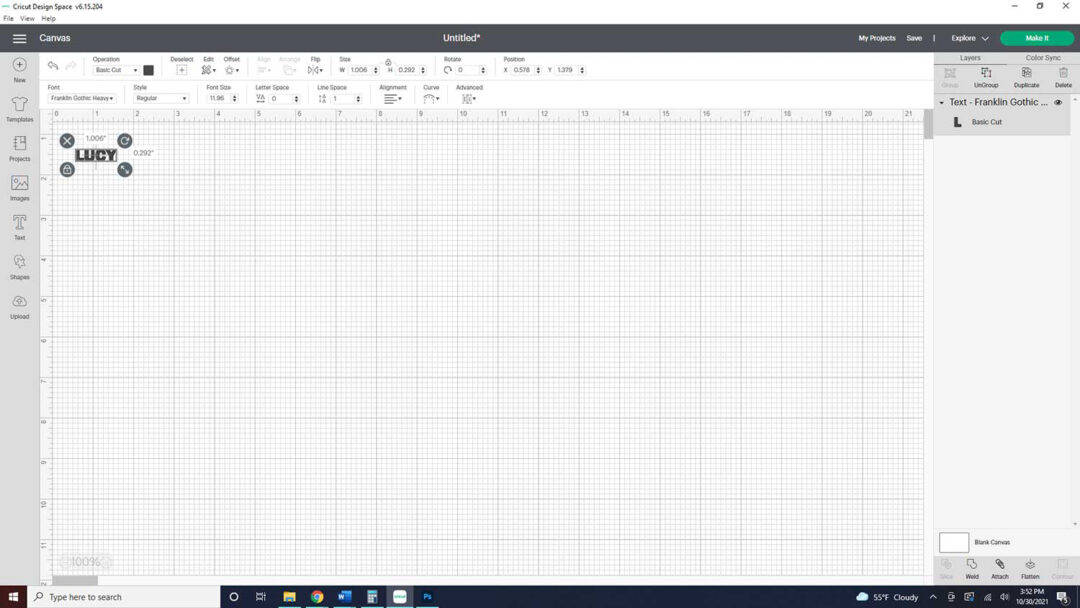Collapse the Text - Franklin Gothic layer group
The height and width of the screenshot is (608, 1080).
941,102
